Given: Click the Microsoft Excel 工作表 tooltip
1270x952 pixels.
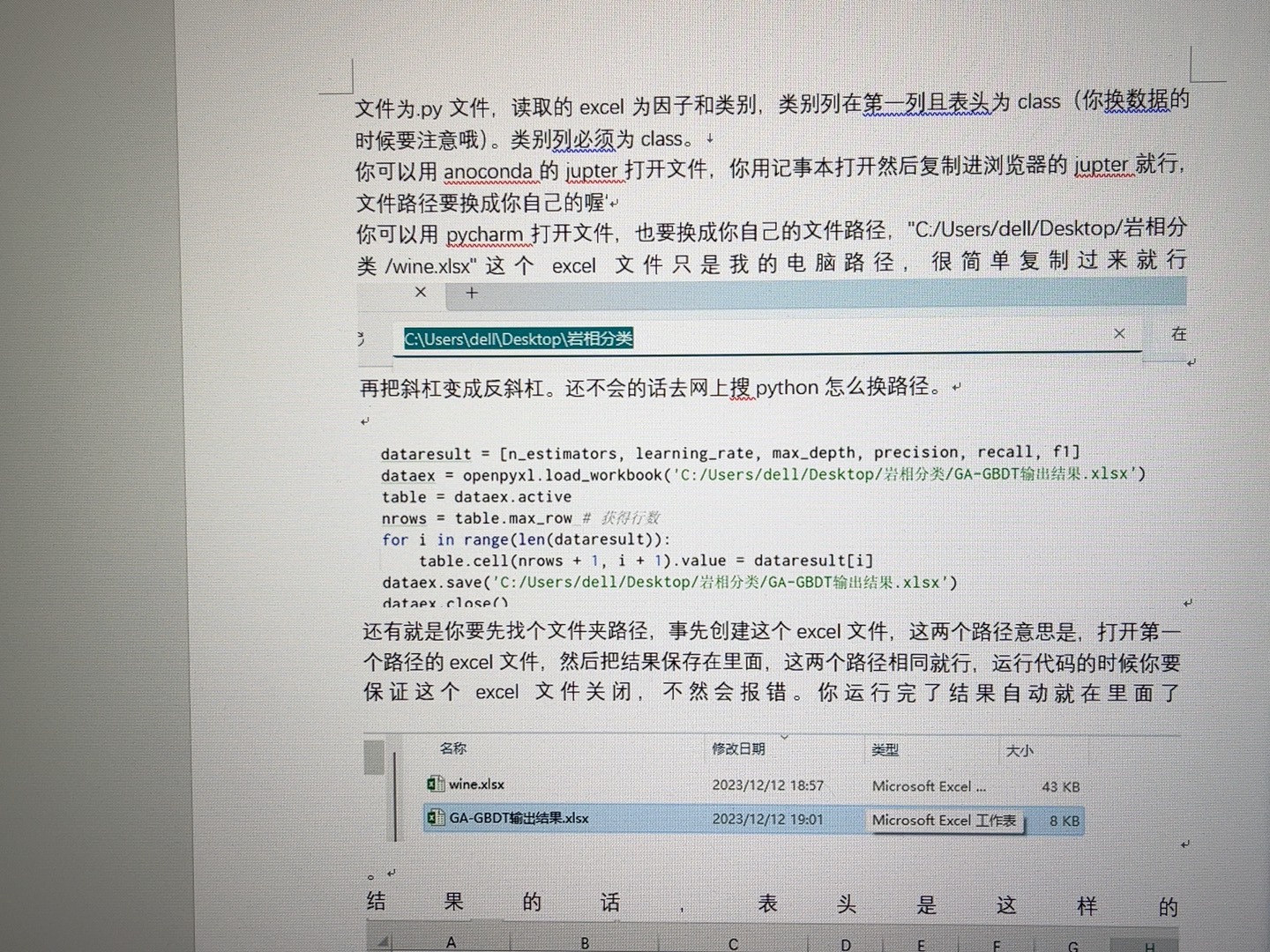Looking at the screenshot, I should coord(945,821).
